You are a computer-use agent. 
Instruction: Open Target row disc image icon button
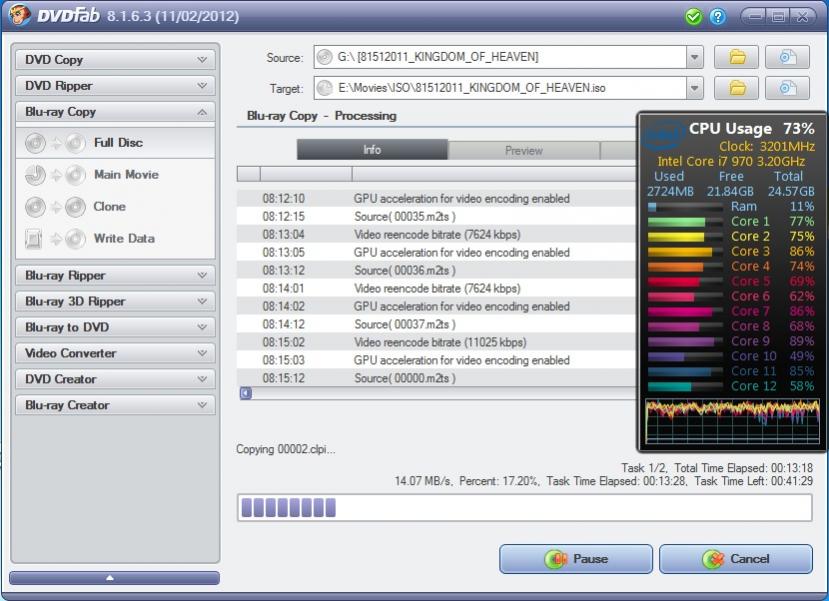pos(787,88)
